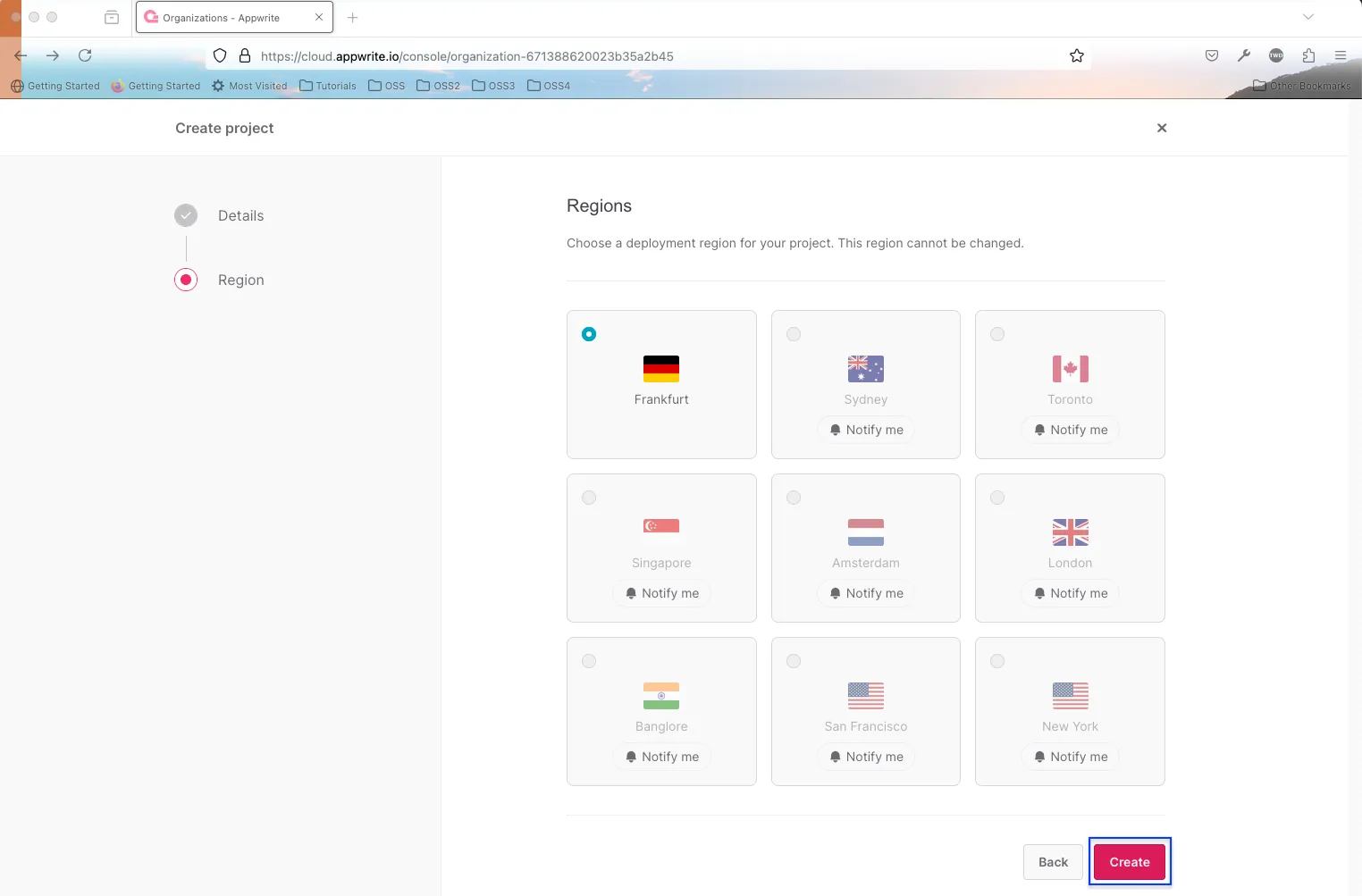Open a new browser tab
This screenshot has height=896, width=1362.
click(x=352, y=17)
